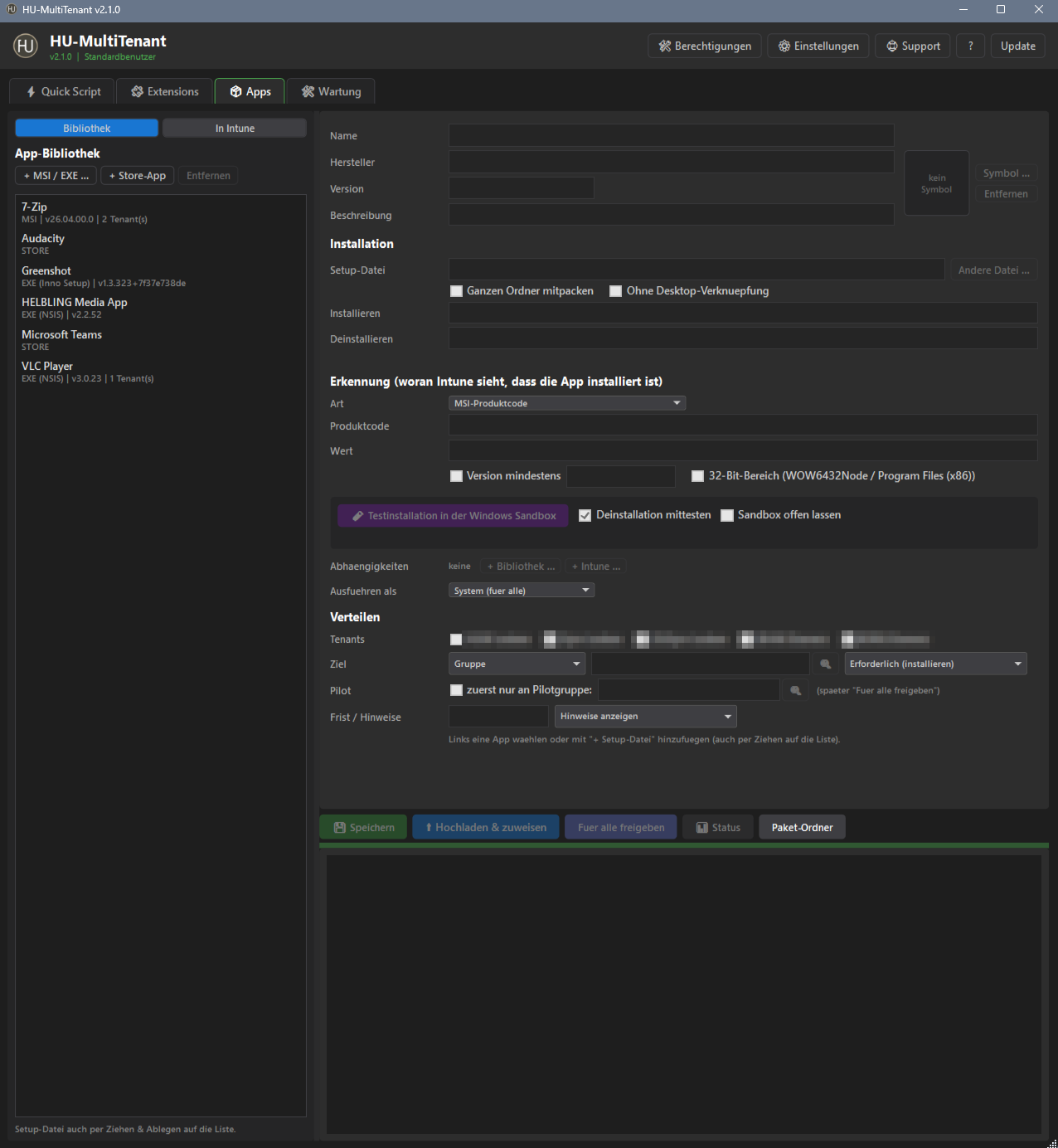
Task: Focus the Produktcode input field
Action: click(743, 426)
